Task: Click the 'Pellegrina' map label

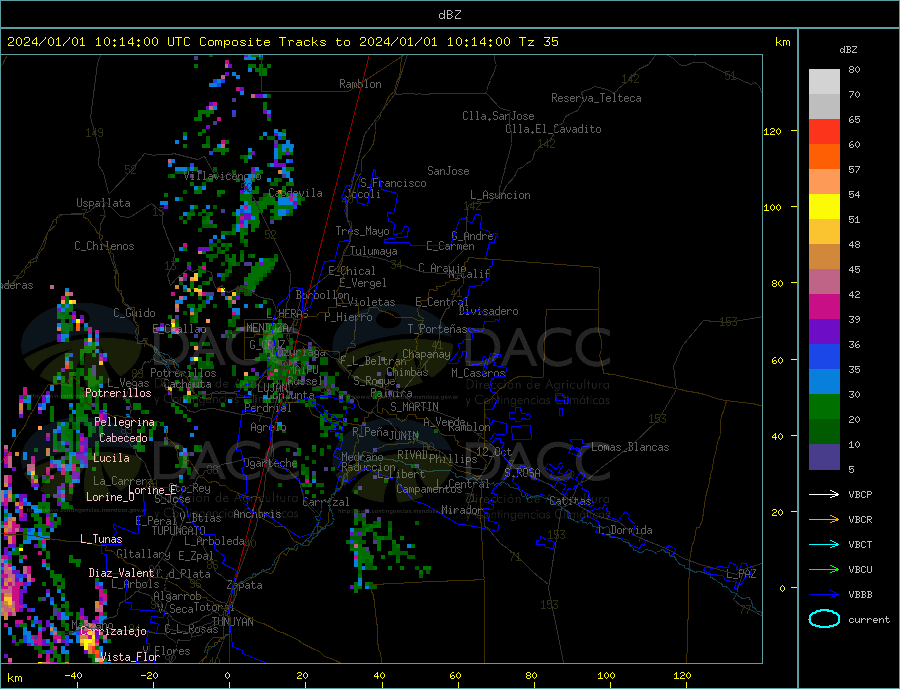Action: coord(125,422)
